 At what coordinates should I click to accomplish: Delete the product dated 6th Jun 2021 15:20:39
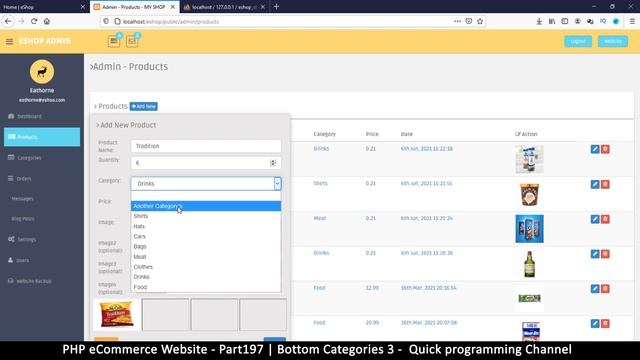coord(605,254)
